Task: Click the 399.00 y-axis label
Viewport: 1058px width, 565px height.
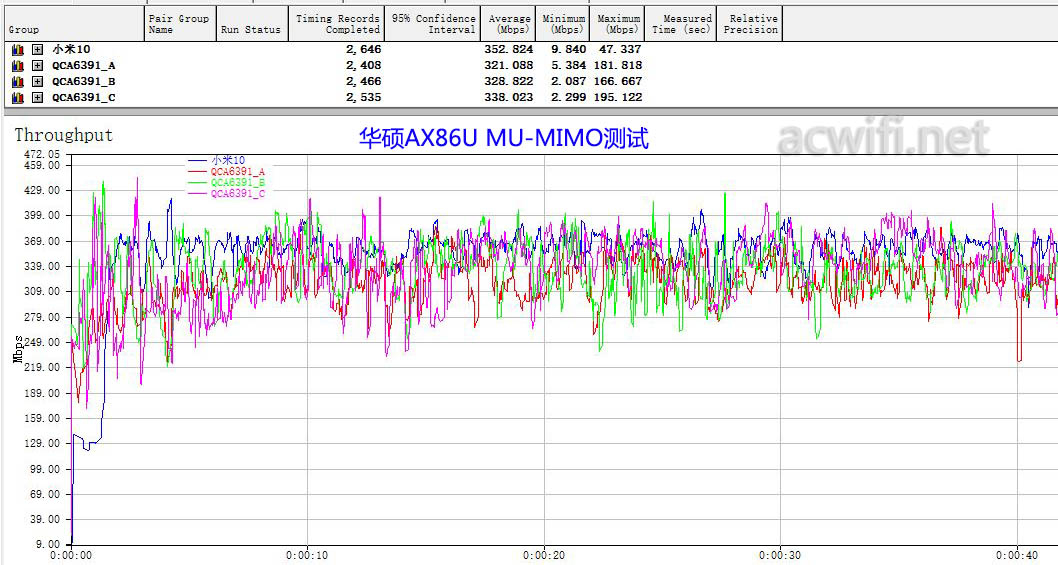Action: pyautogui.click(x=42, y=215)
